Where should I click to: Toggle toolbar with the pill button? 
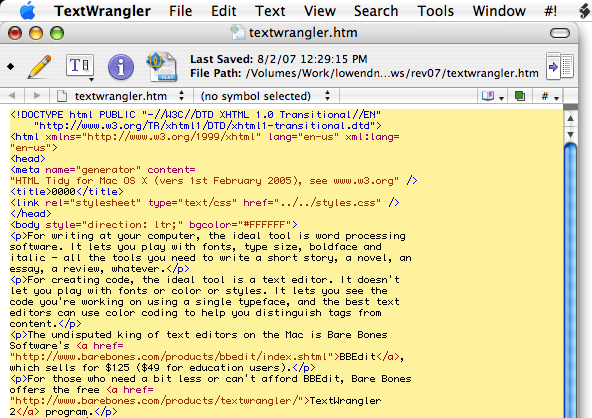pyautogui.click(x=560, y=33)
